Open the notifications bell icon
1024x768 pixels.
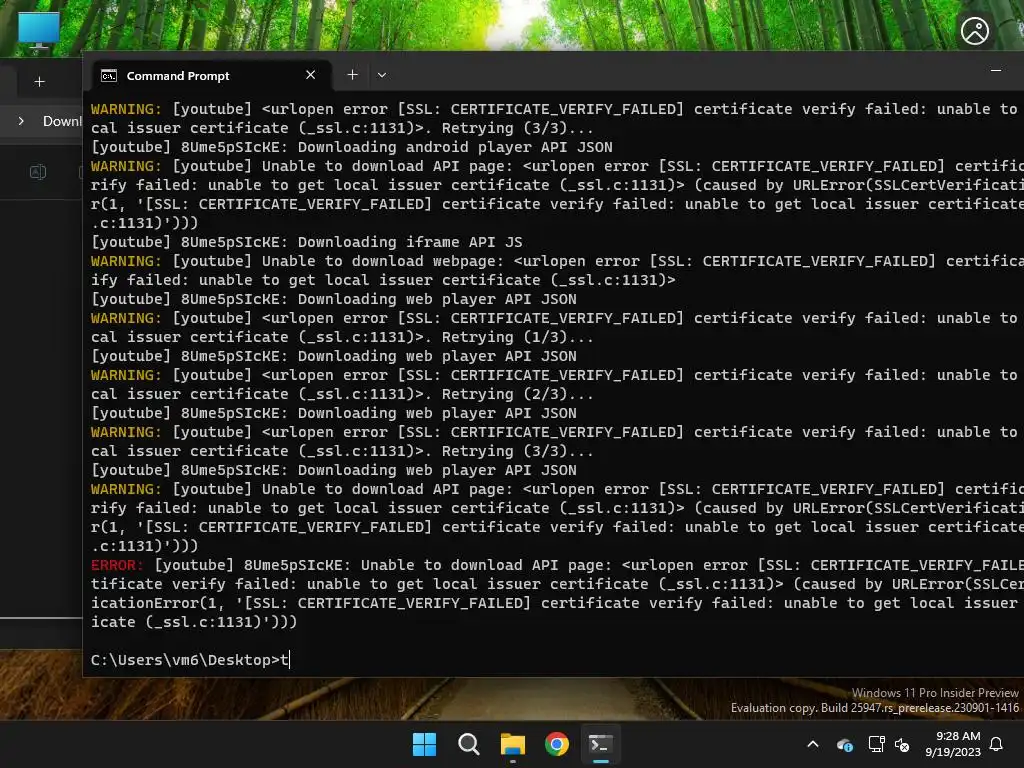point(996,744)
